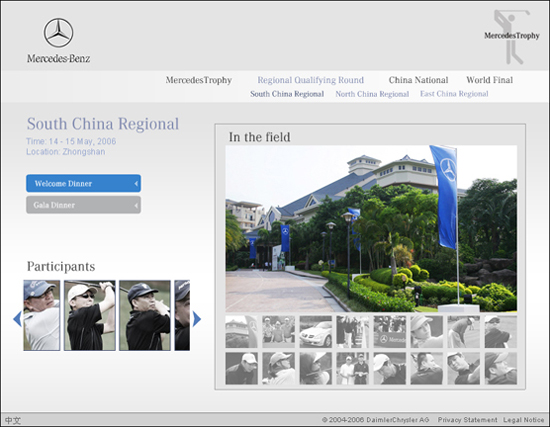Open the Welcome Dinner button
Screen dimensions: 550x427
pos(83,184)
